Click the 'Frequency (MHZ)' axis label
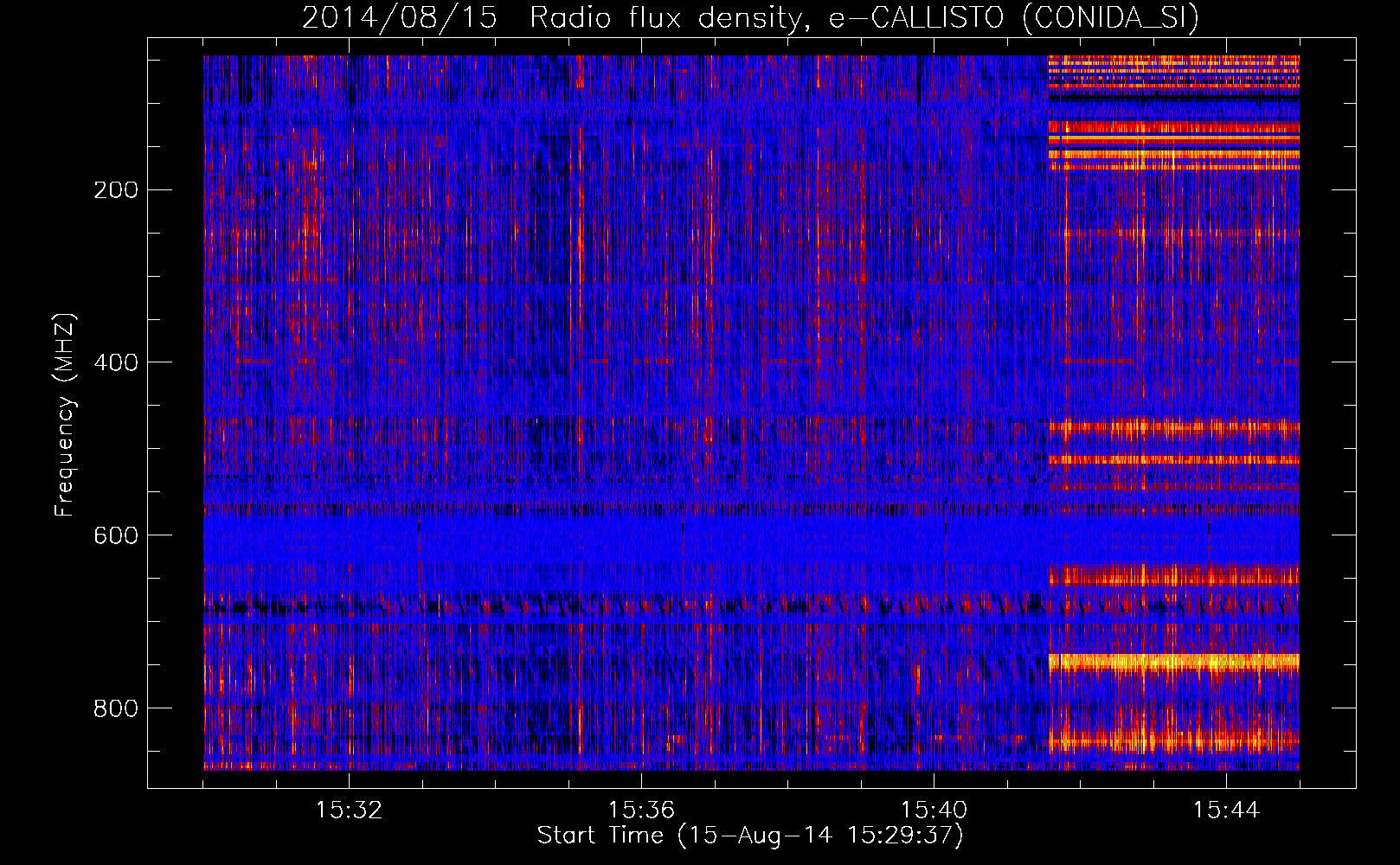This screenshot has width=1400, height=865. (x=65, y=415)
